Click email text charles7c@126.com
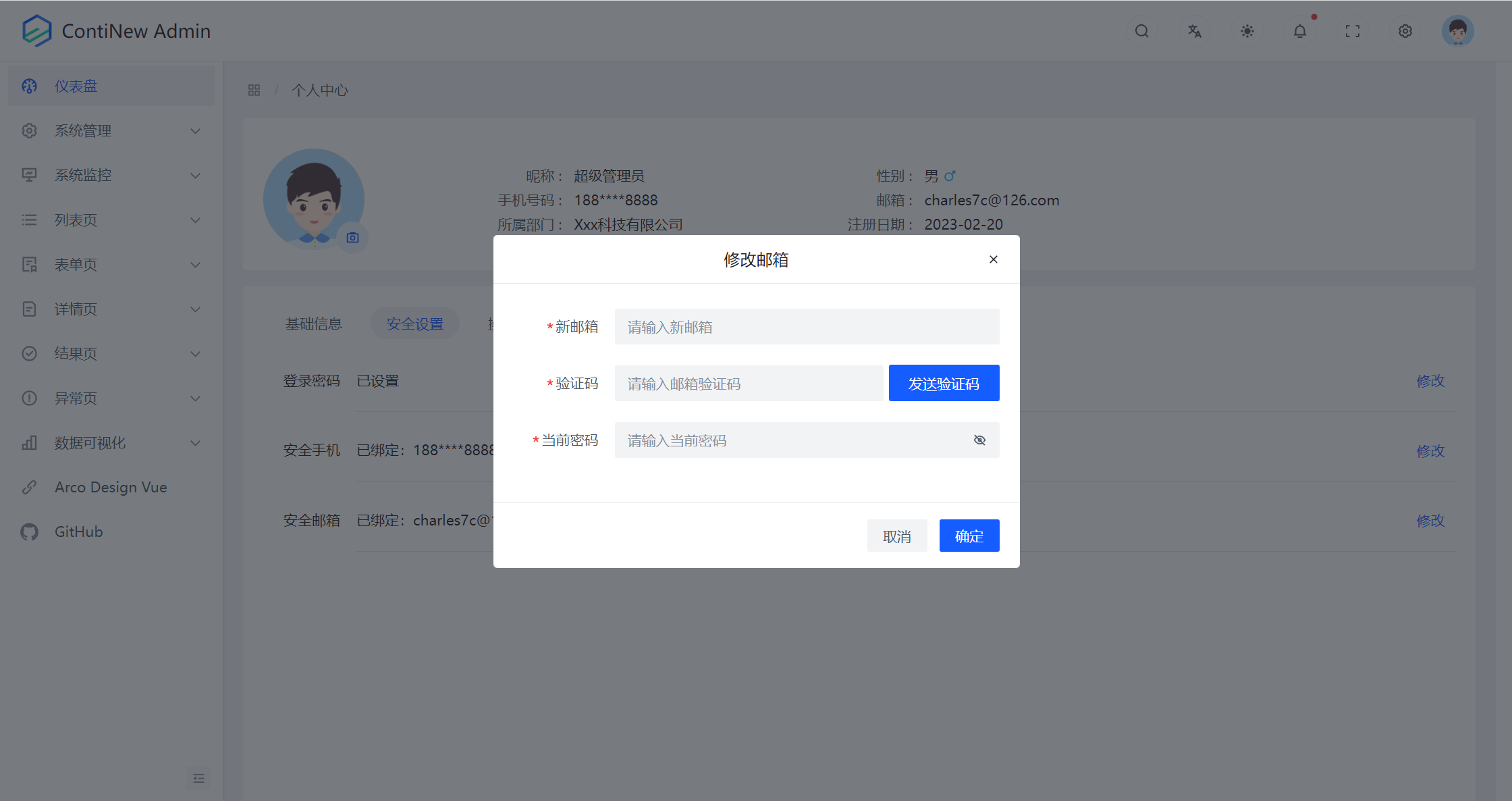Viewport: 1512px width, 801px height. point(992,200)
